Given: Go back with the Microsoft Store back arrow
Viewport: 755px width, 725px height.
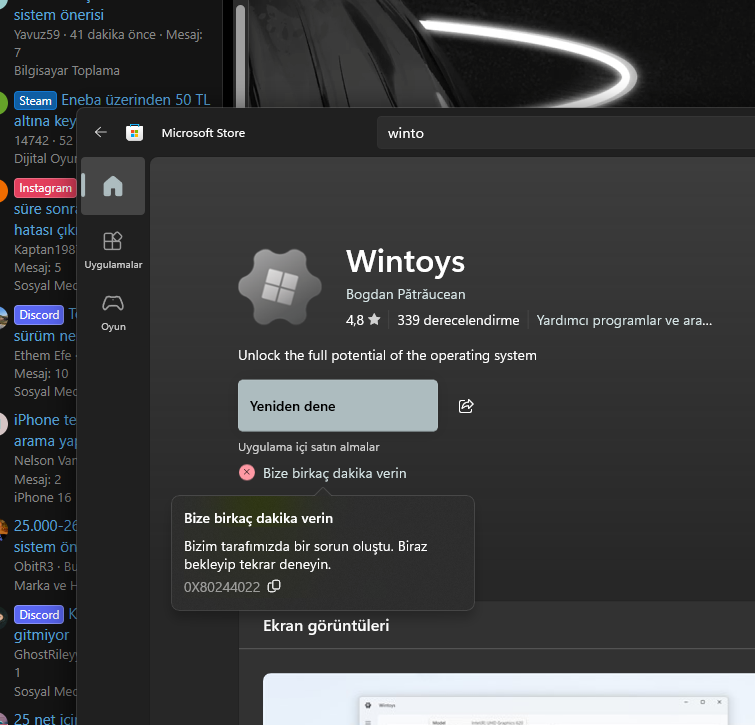Looking at the screenshot, I should coord(101,132).
